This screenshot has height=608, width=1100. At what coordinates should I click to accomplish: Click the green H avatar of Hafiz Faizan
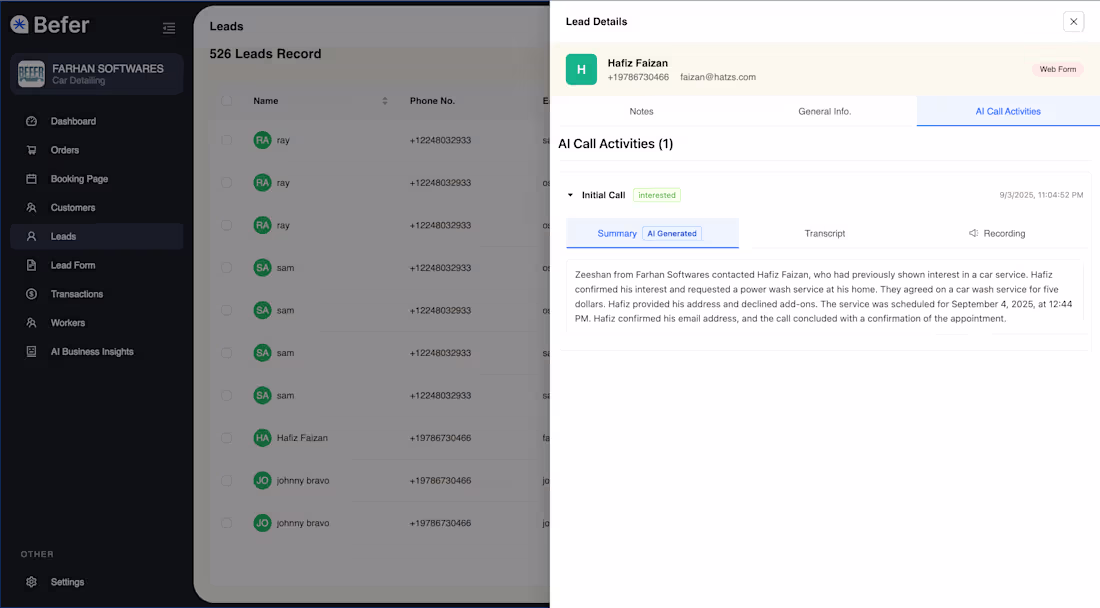pyautogui.click(x=581, y=69)
